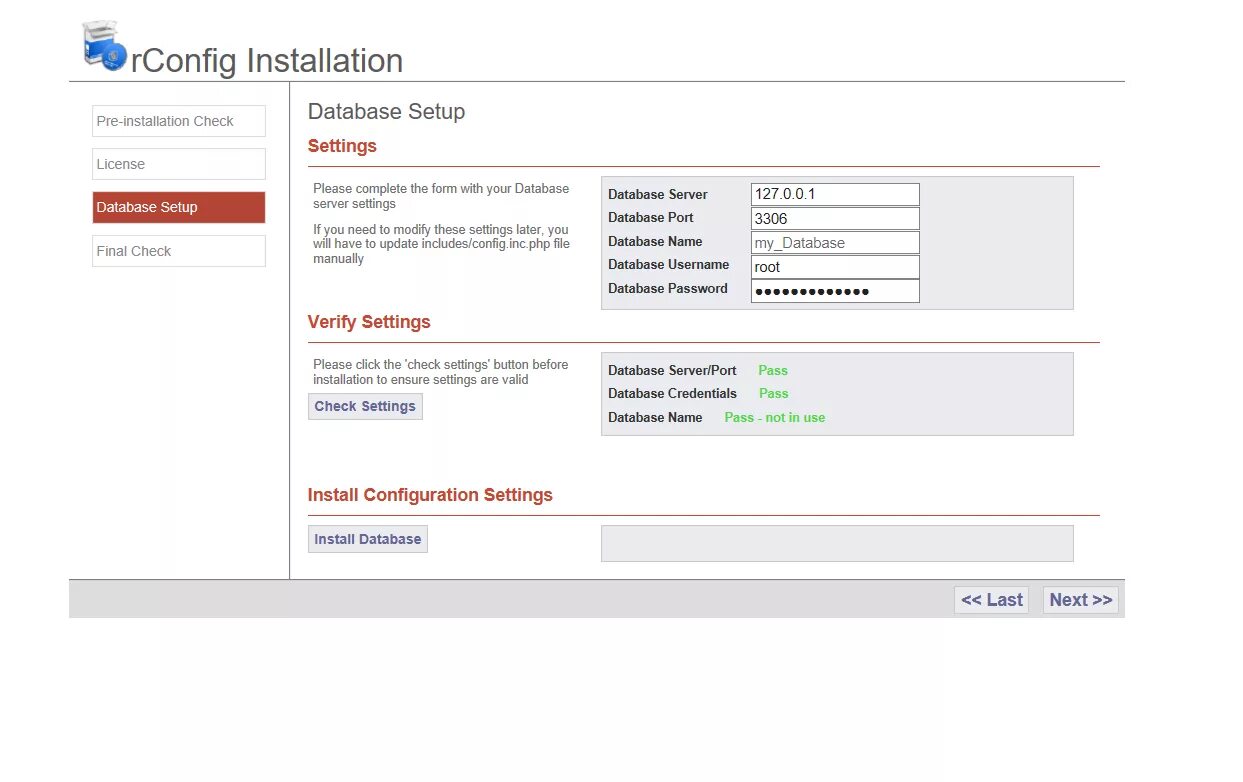
Task: Click the Database Username field
Action: (835, 267)
